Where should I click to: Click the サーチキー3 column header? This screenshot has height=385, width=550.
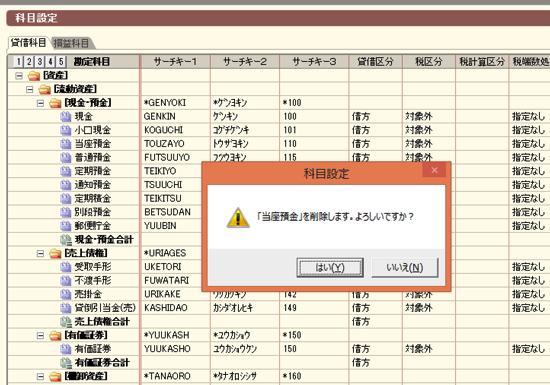coord(314,62)
